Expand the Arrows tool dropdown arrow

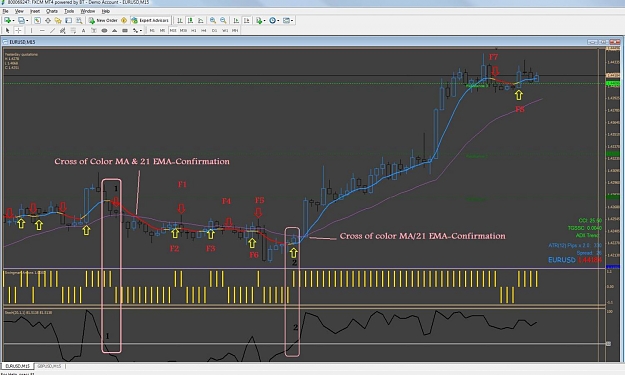tap(141, 30)
